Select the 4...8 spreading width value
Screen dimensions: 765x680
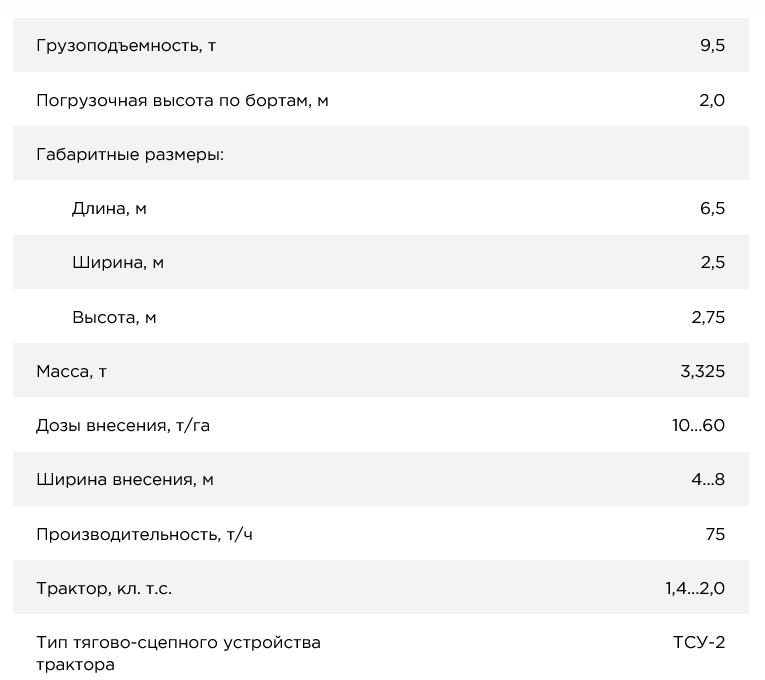click(x=707, y=479)
